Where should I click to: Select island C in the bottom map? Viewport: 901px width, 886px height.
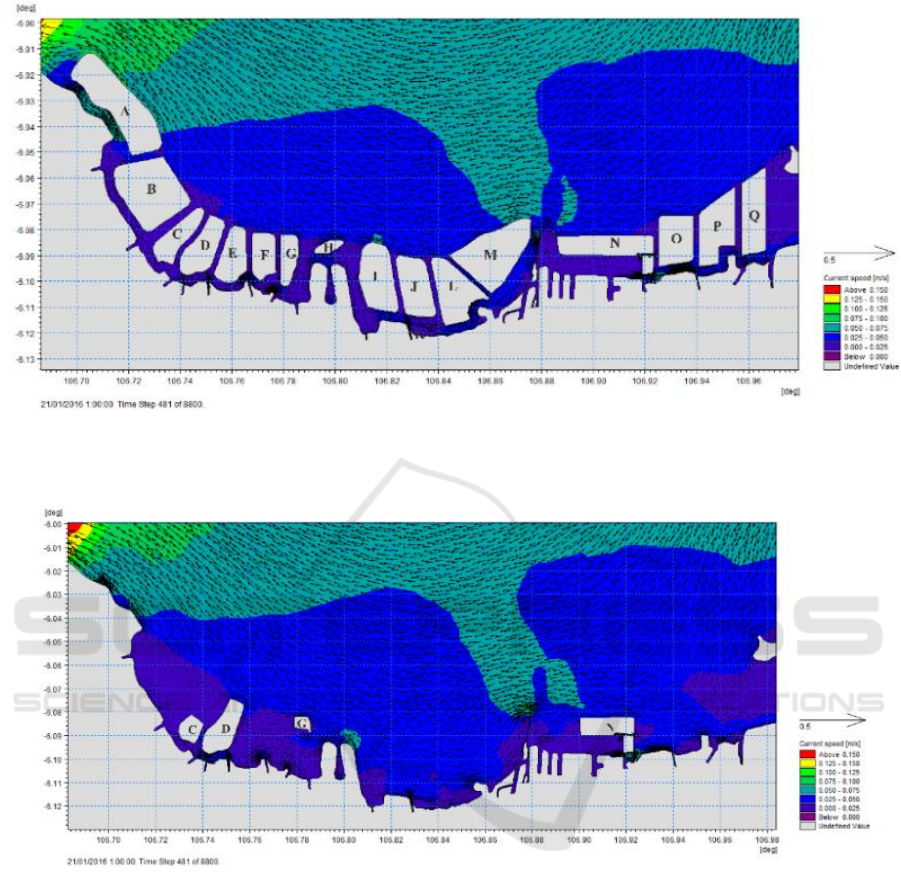[x=192, y=730]
